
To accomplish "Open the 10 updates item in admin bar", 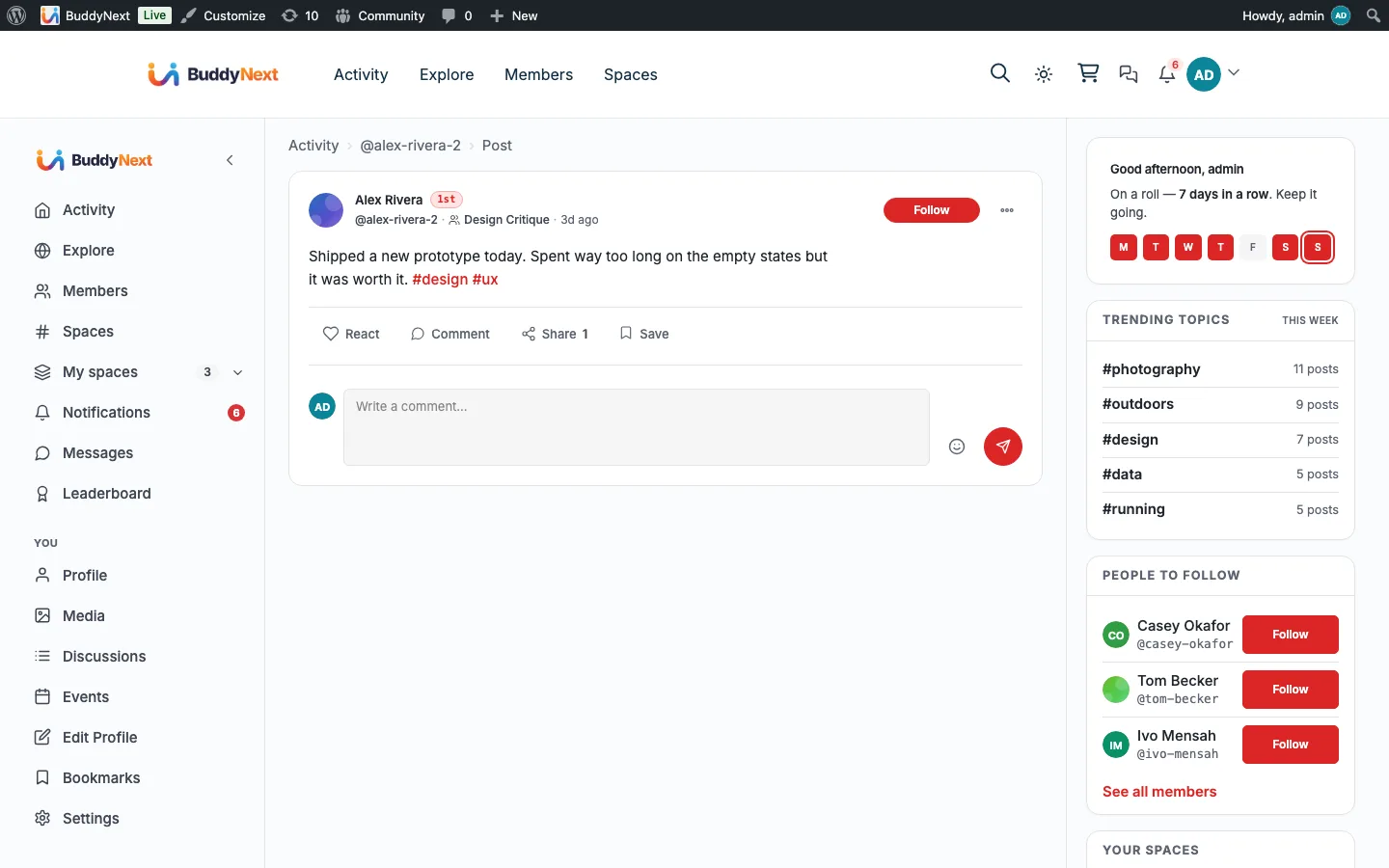I will pos(300,15).
